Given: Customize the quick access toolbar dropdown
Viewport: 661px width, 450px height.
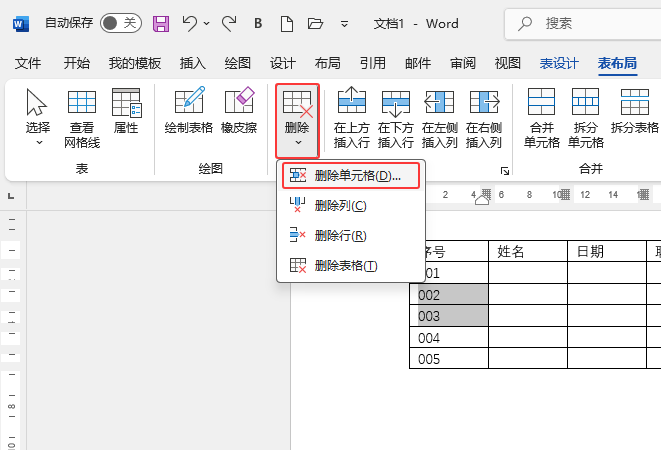Looking at the screenshot, I should point(344,24).
